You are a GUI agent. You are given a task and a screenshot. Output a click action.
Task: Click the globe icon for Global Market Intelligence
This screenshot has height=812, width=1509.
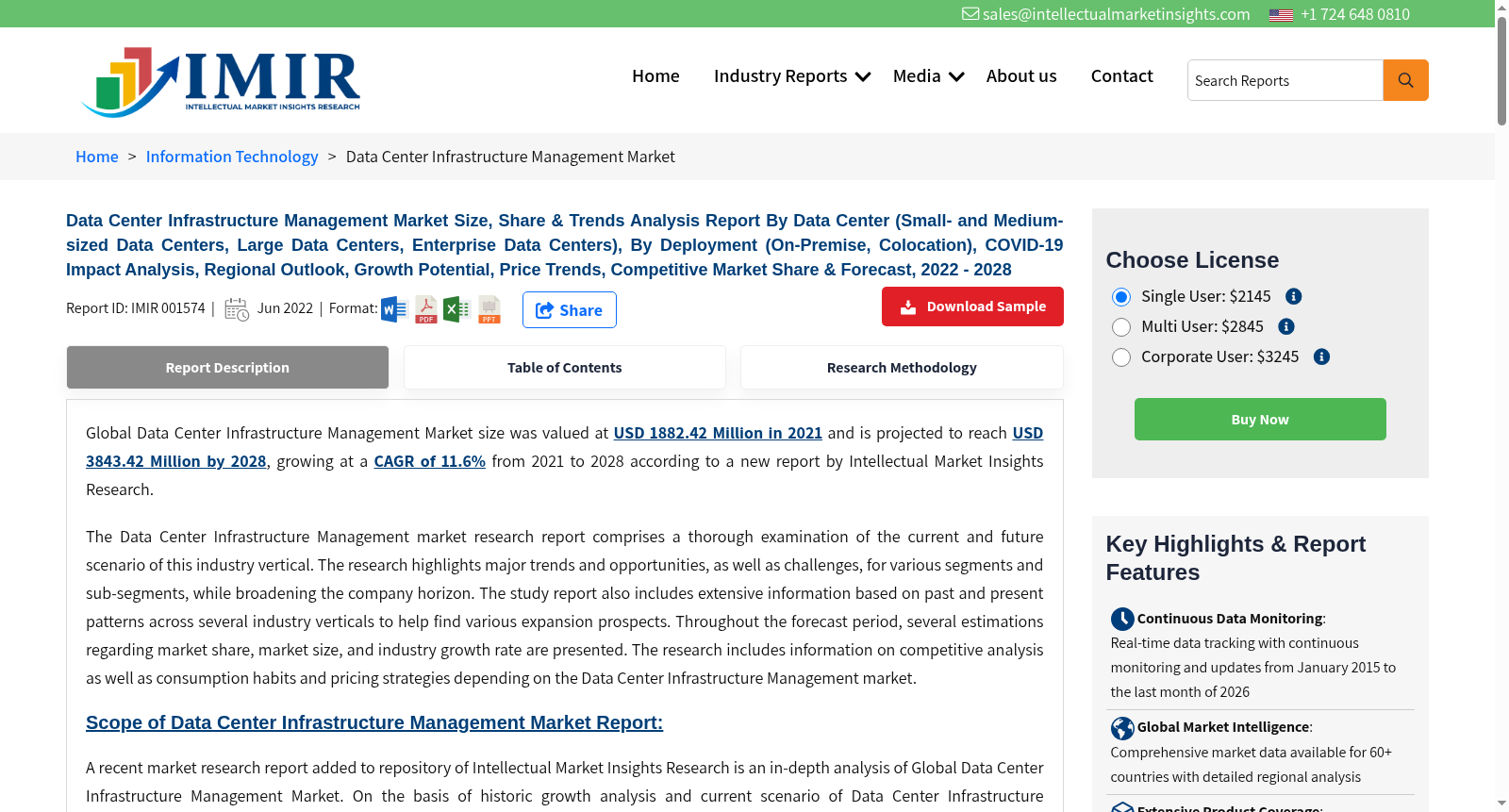pos(1122,728)
